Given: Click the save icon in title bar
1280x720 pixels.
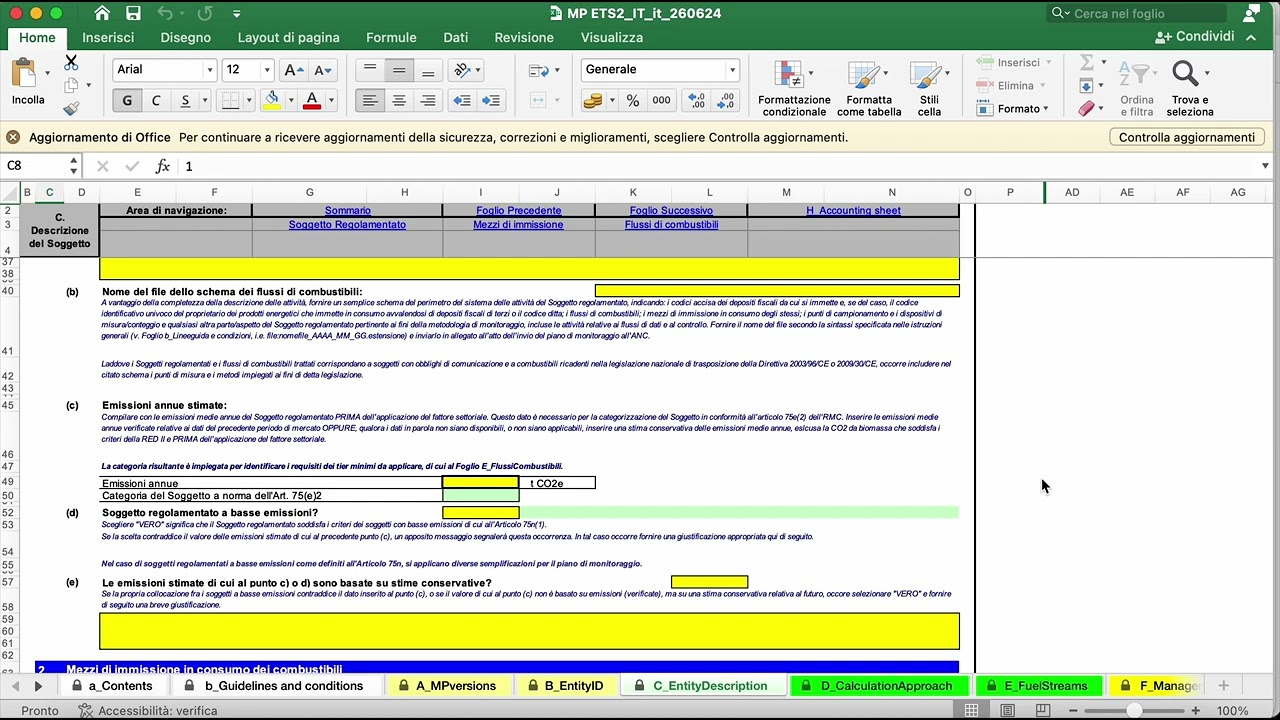Looking at the screenshot, I should coord(133,14).
